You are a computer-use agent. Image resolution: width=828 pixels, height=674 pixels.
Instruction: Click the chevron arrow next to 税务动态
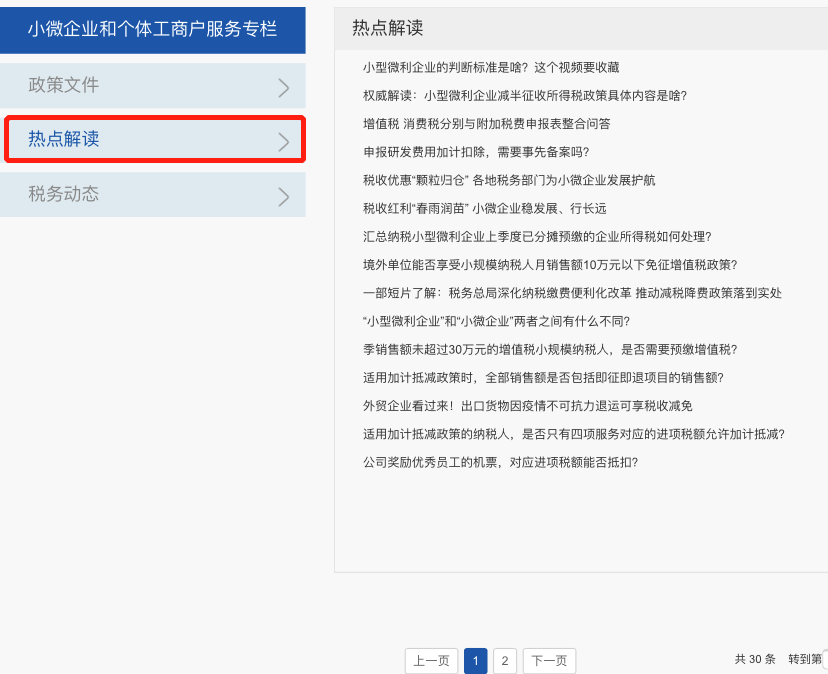[x=284, y=196]
